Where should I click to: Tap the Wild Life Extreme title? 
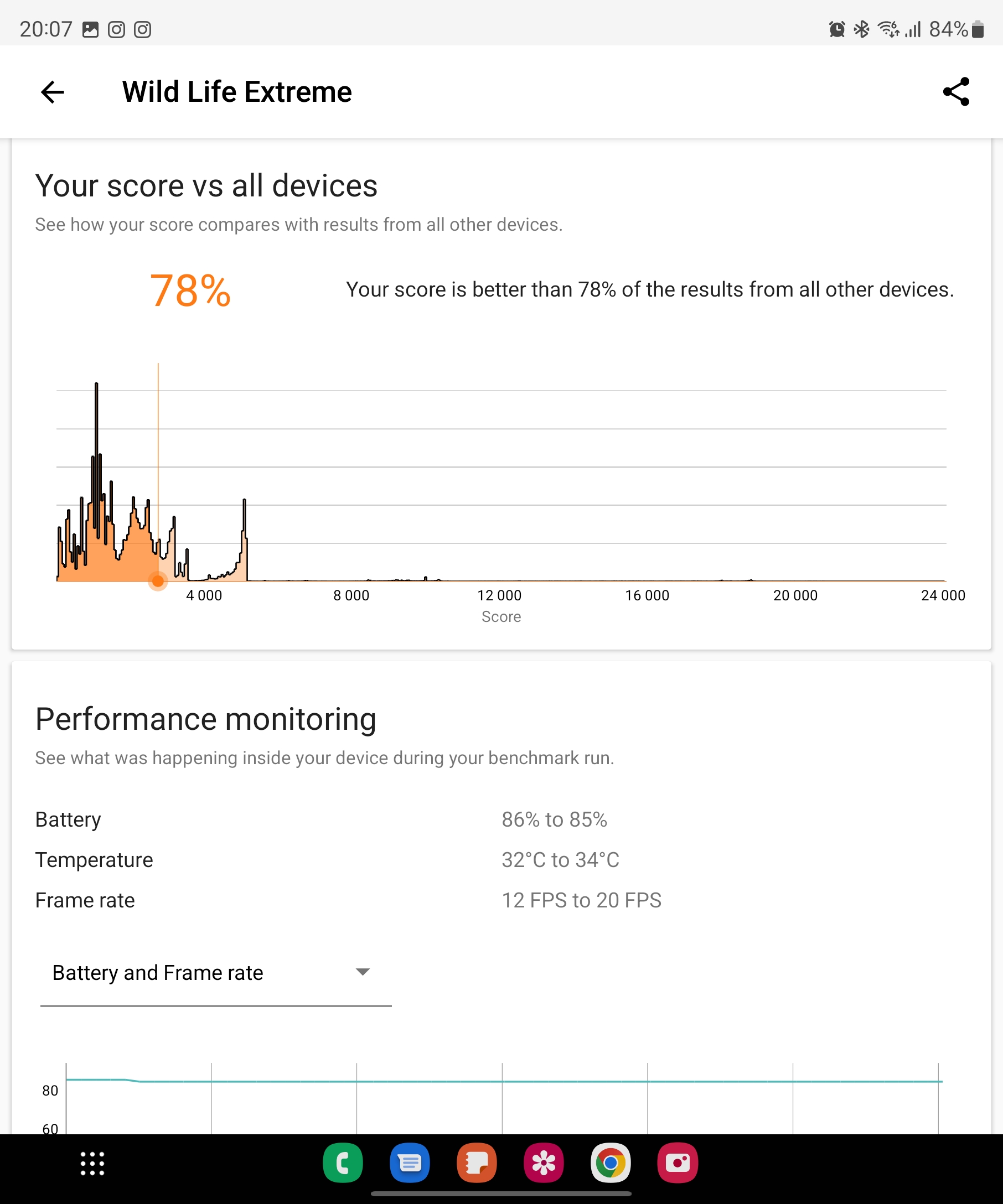[x=237, y=92]
